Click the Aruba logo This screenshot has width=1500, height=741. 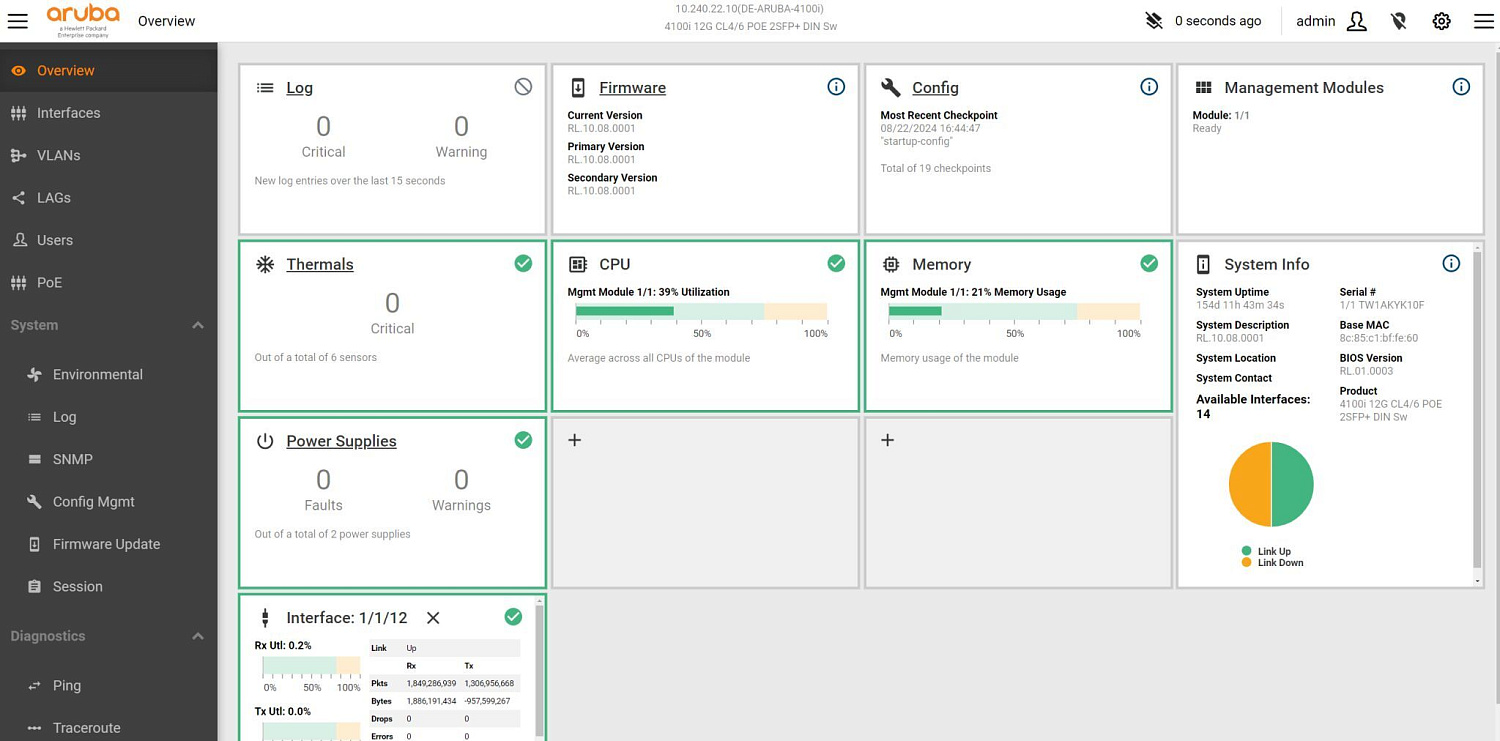pos(83,20)
